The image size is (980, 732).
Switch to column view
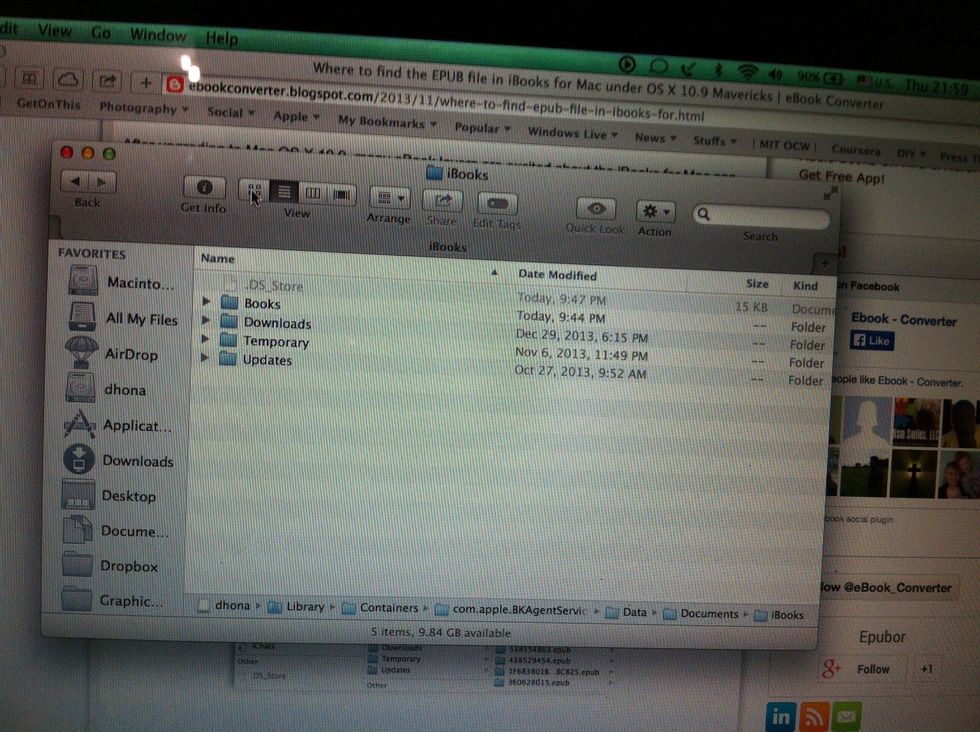click(x=312, y=191)
